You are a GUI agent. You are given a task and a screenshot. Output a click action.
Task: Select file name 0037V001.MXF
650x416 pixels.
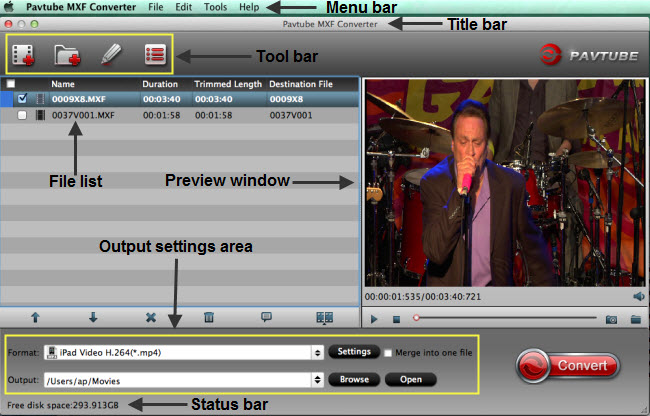[83, 115]
